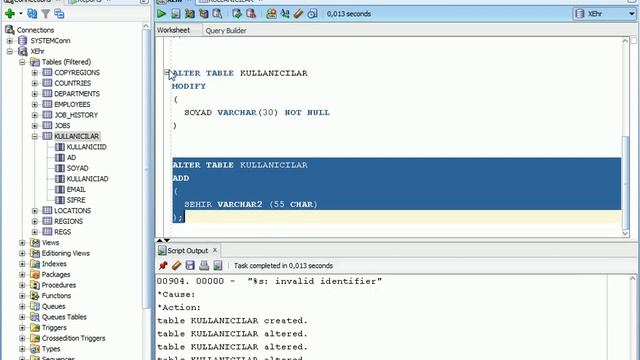Select the KULLANICIAD column
640x360 pixels.
87,179
